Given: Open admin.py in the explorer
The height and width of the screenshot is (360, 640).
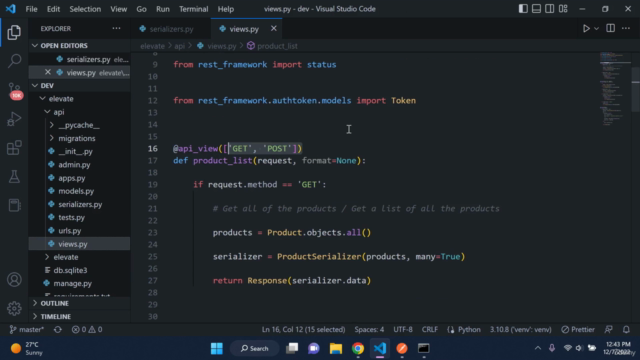Looking at the screenshot, I should coord(80,165).
